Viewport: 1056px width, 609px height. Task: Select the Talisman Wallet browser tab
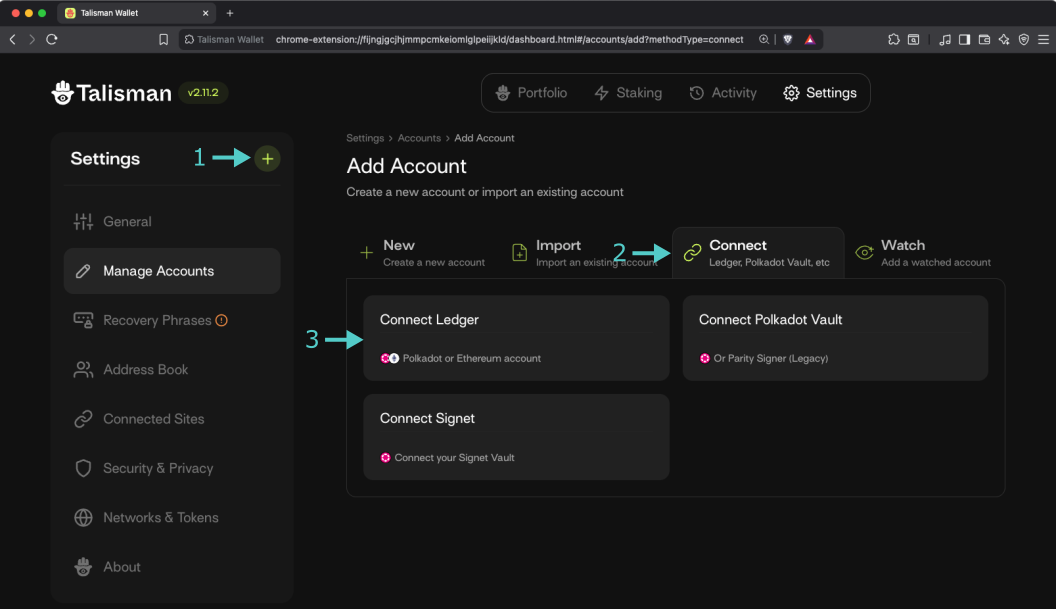137,13
